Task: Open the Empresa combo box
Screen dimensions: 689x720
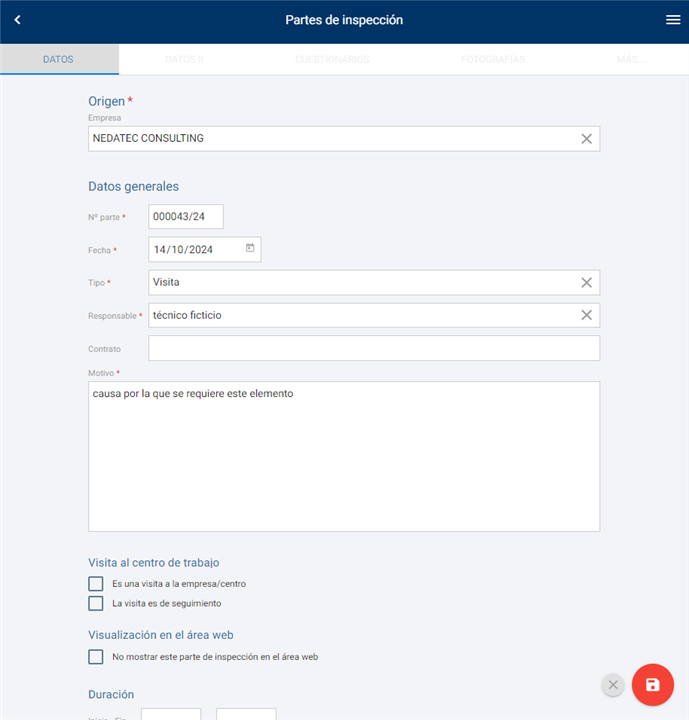Action: 330,139
